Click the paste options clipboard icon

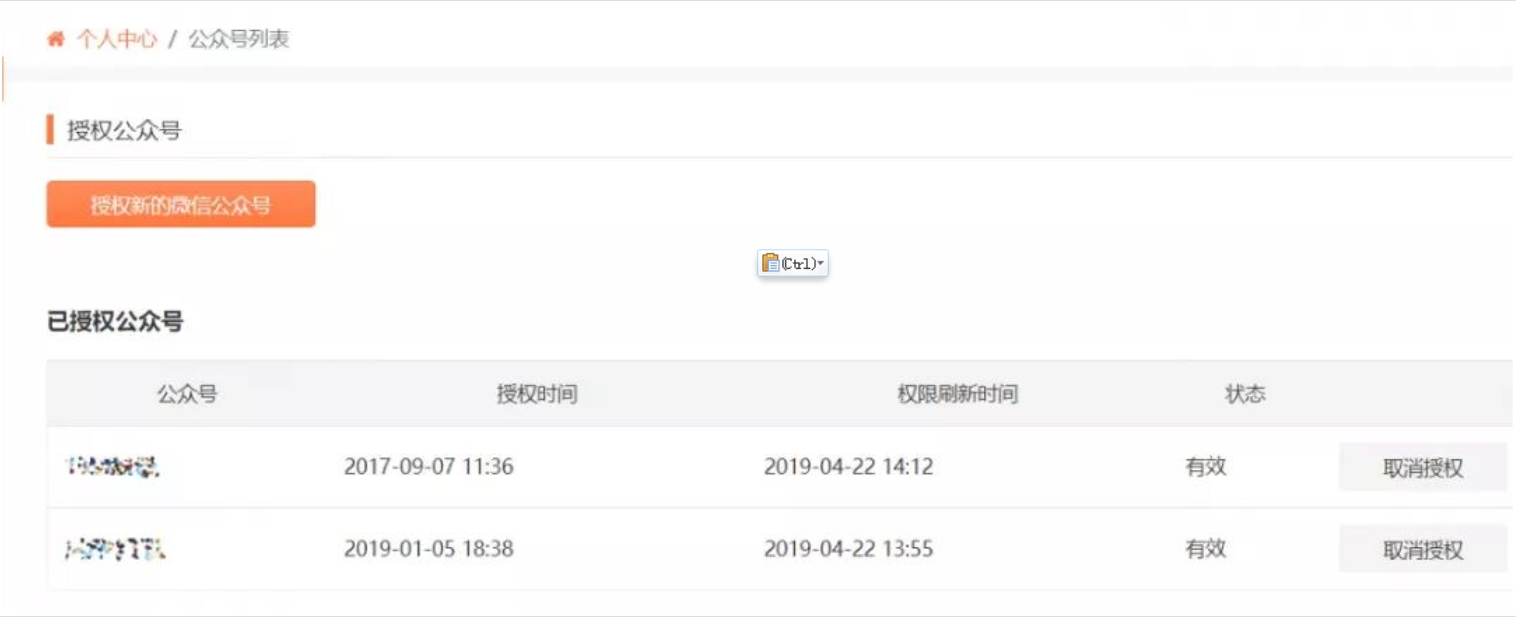pyautogui.click(x=770, y=263)
